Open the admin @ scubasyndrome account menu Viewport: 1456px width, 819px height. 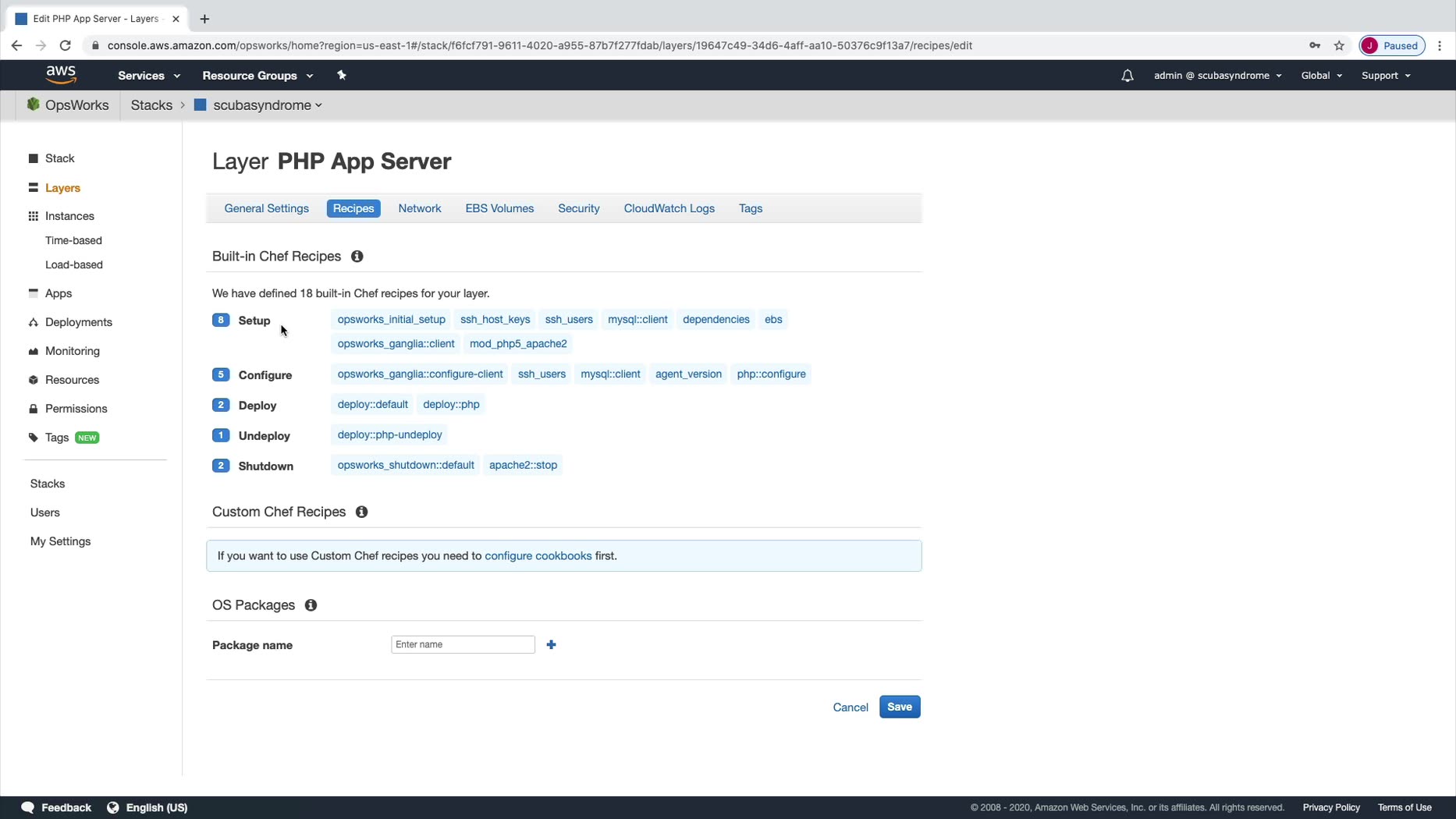[x=1217, y=76]
